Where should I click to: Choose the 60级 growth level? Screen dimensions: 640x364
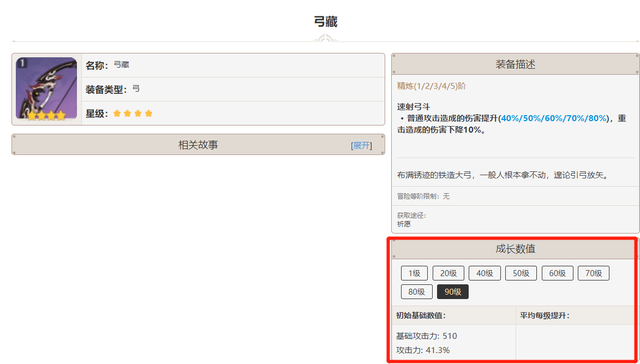point(557,273)
